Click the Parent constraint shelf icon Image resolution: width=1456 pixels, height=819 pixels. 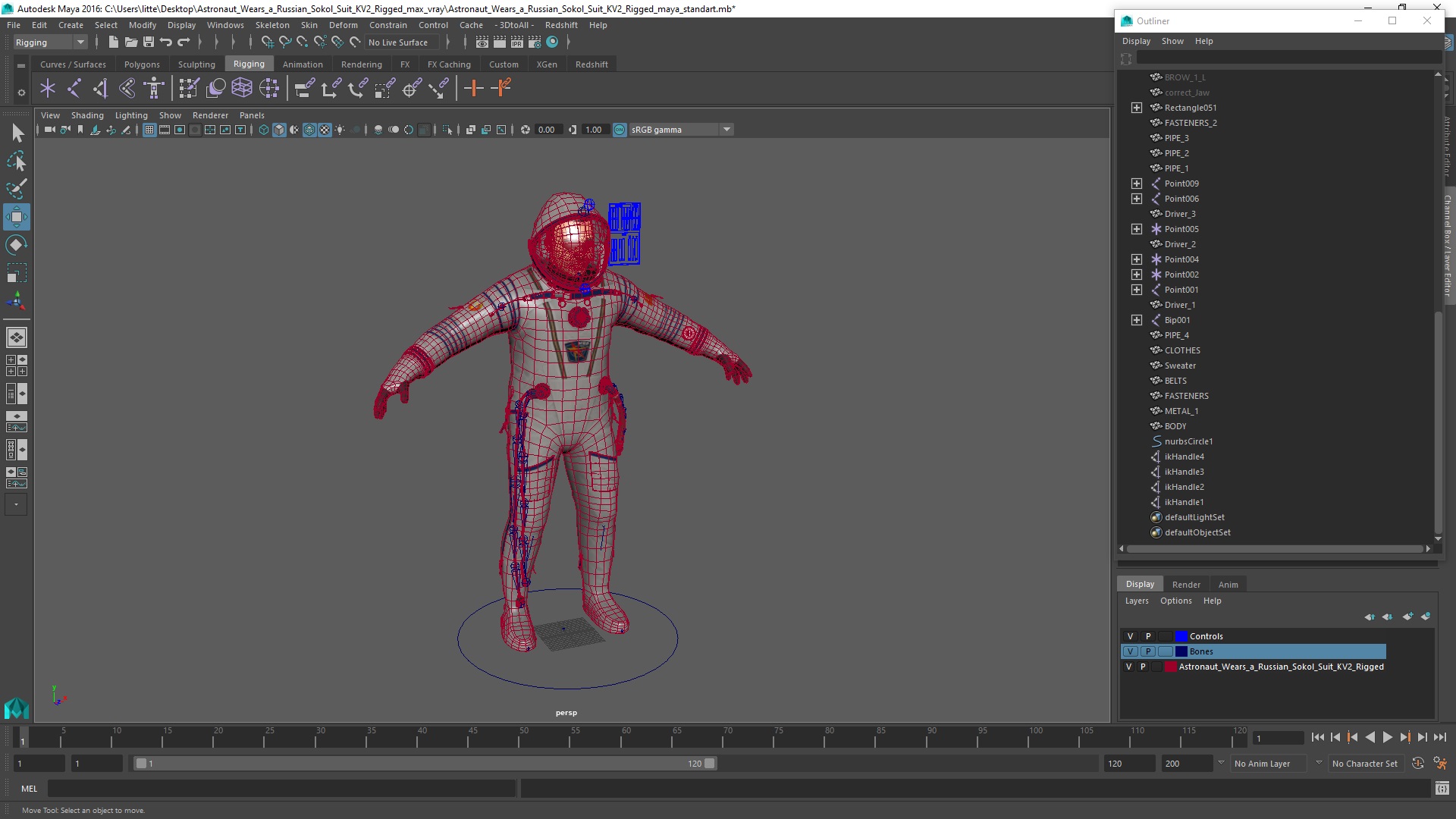tap(304, 89)
